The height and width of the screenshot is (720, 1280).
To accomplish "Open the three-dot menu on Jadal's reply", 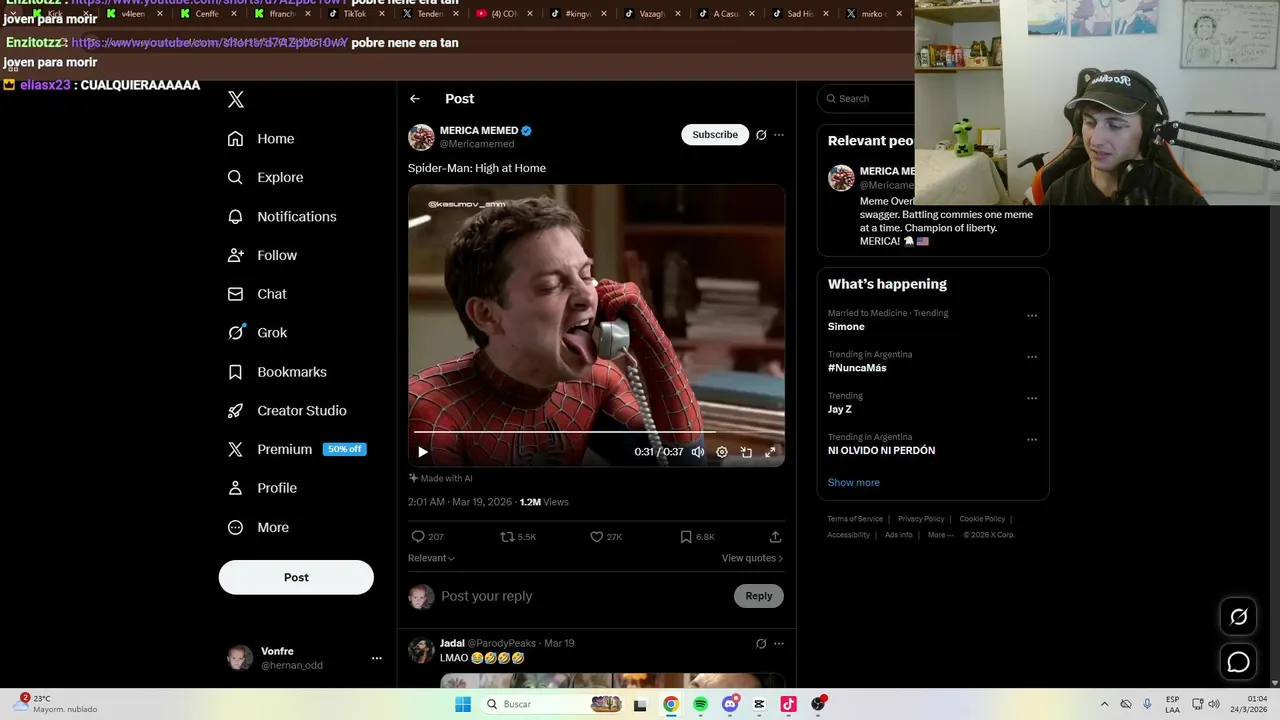I will (779, 643).
